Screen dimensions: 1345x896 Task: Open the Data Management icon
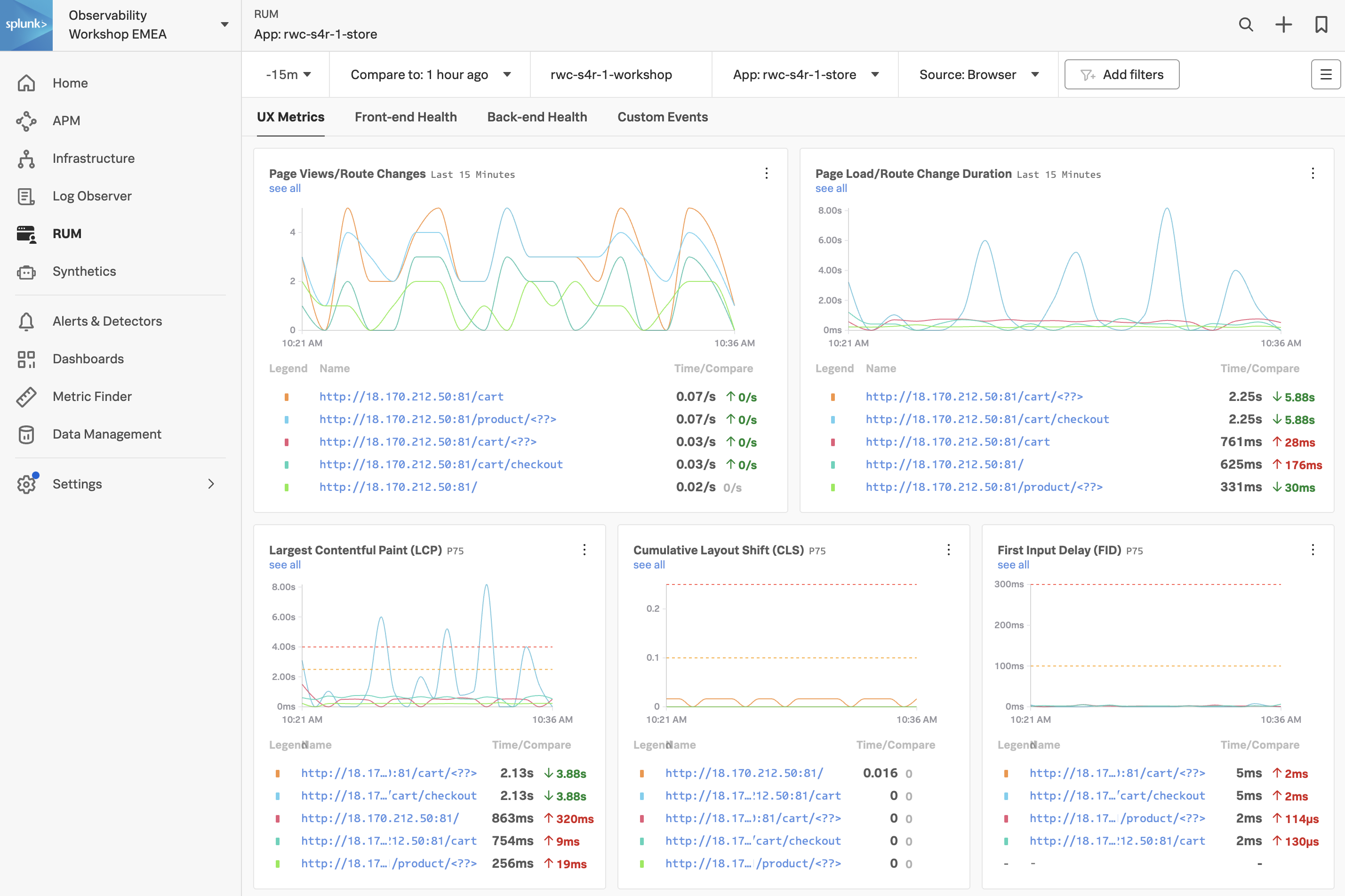pyautogui.click(x=26, y=434)
